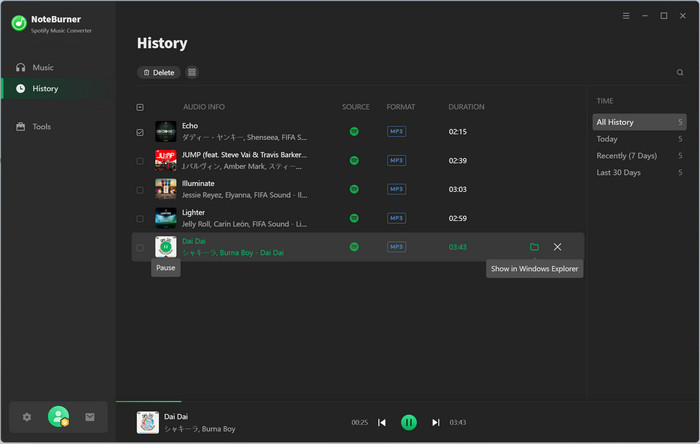700x444 pixels.
Task: Select the Echo track title
Action: 190,126
